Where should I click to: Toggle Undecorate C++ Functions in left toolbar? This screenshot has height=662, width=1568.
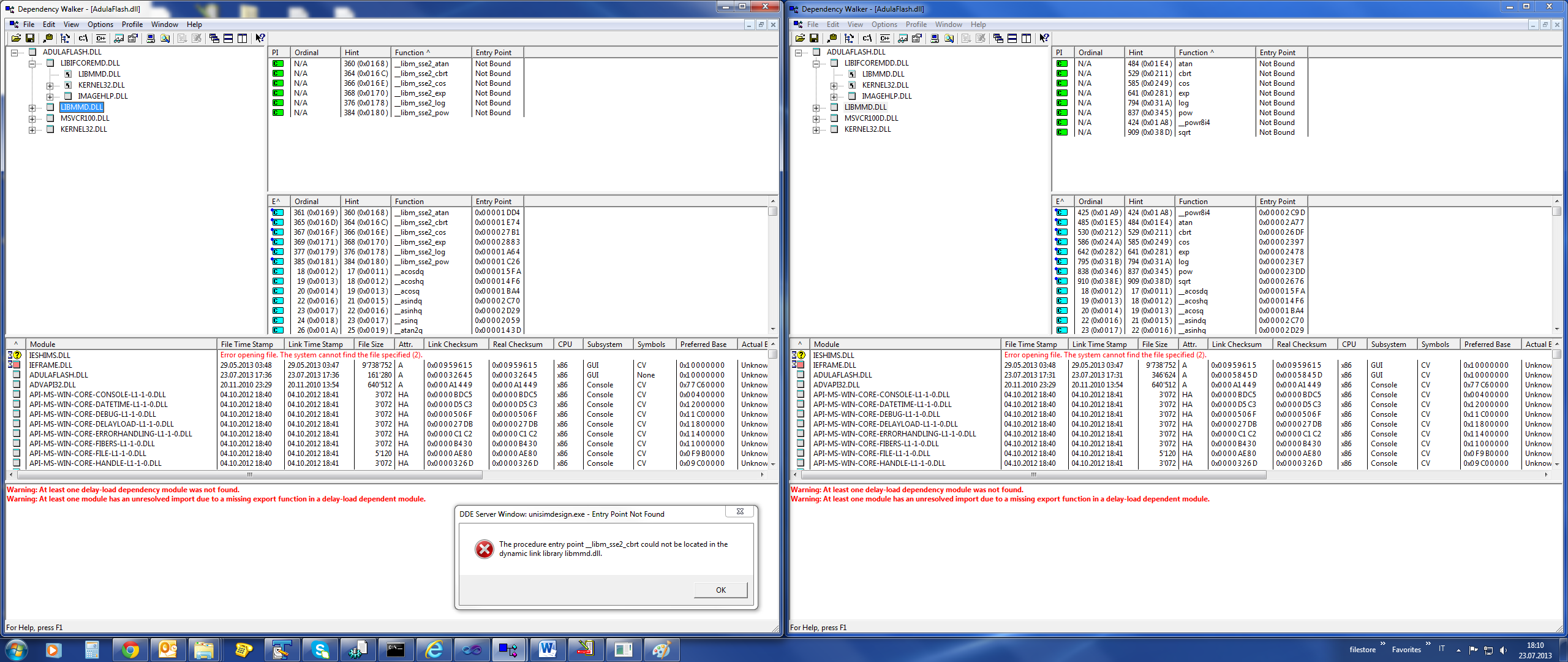[101, 38]
